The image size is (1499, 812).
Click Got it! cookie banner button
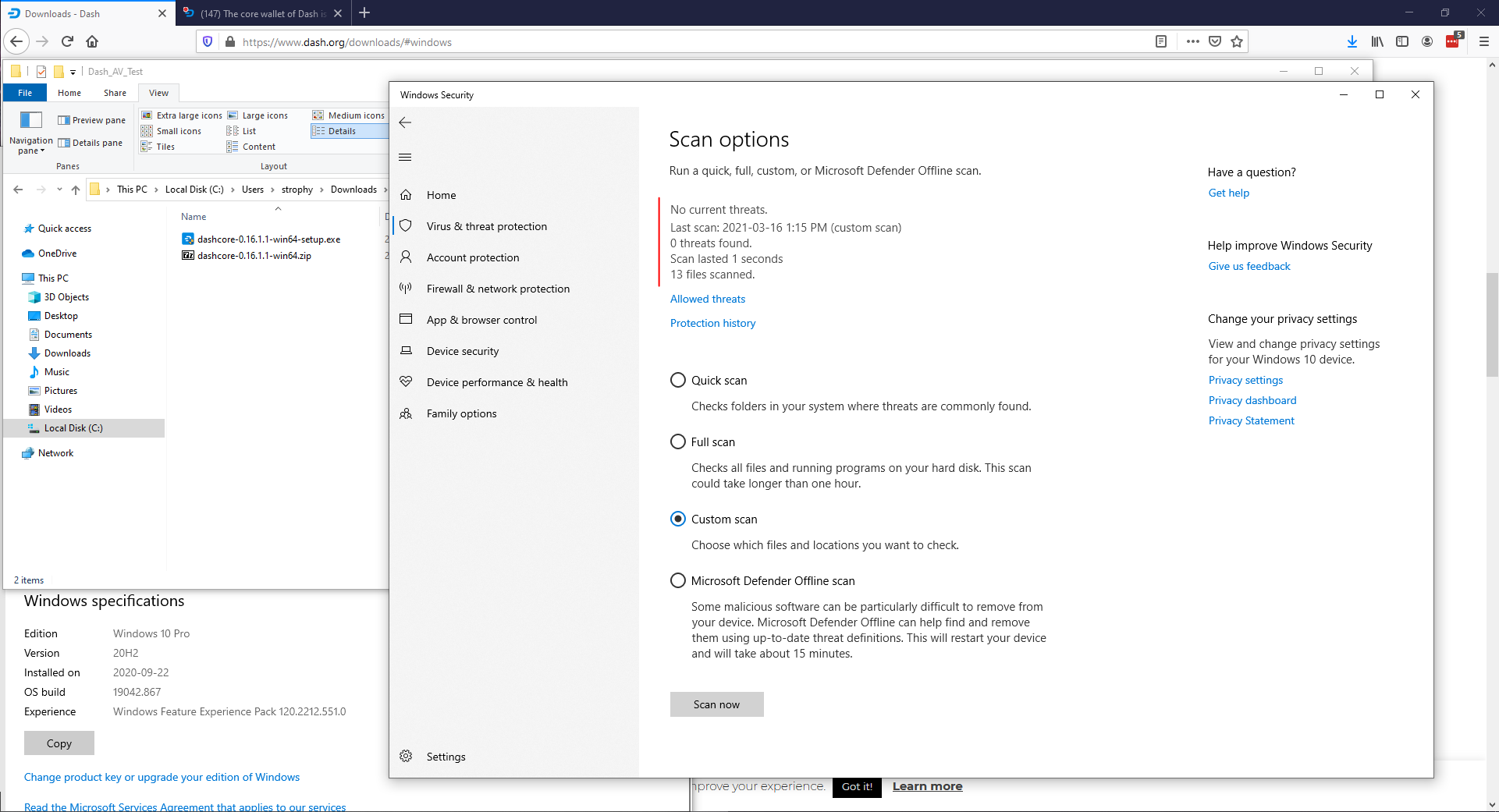857,786
